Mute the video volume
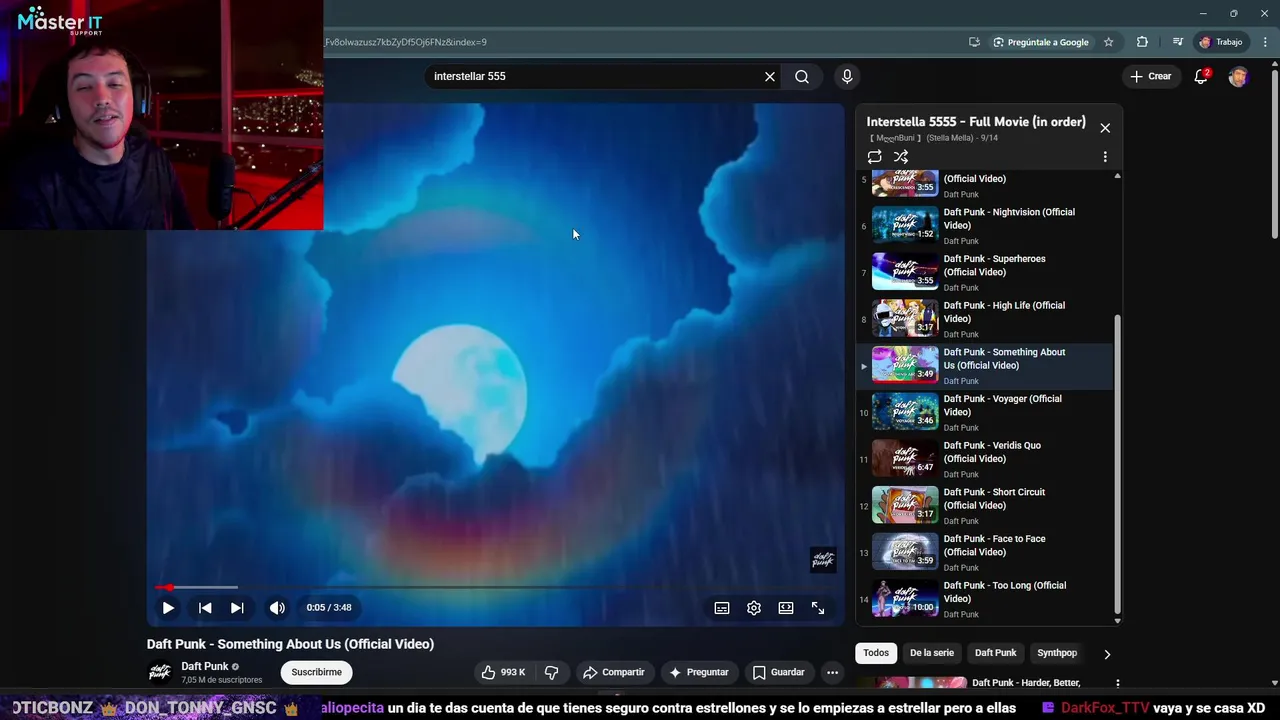 [277, 608]
